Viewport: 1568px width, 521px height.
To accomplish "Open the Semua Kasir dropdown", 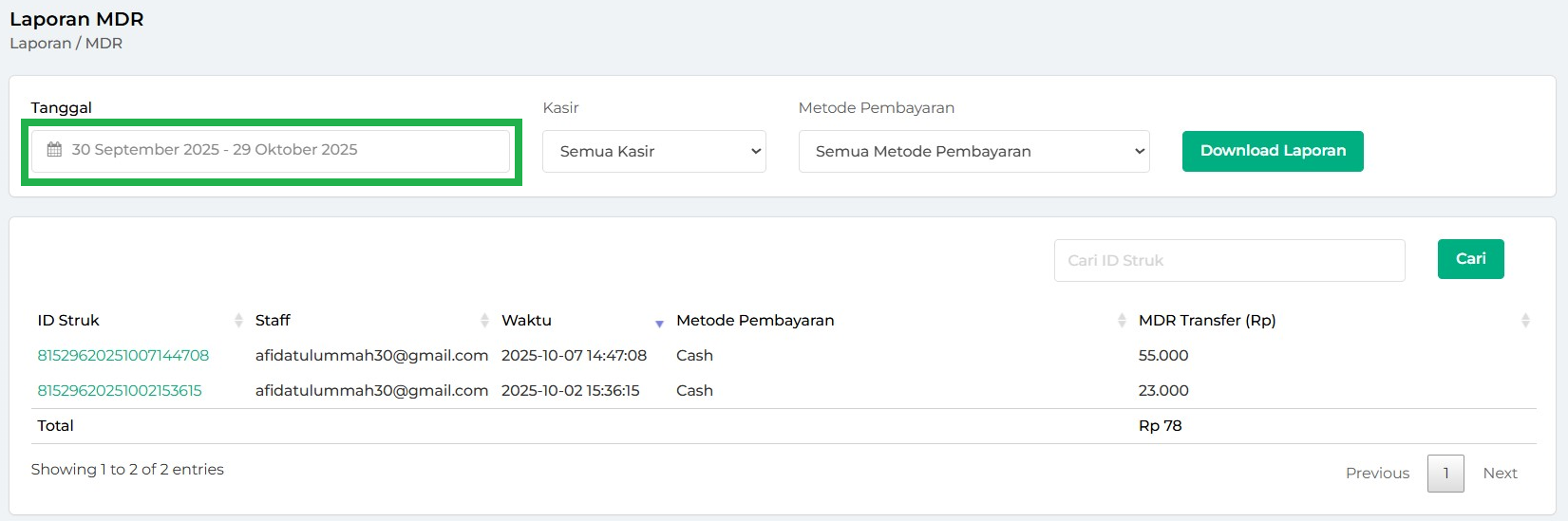I will [653, 152].
